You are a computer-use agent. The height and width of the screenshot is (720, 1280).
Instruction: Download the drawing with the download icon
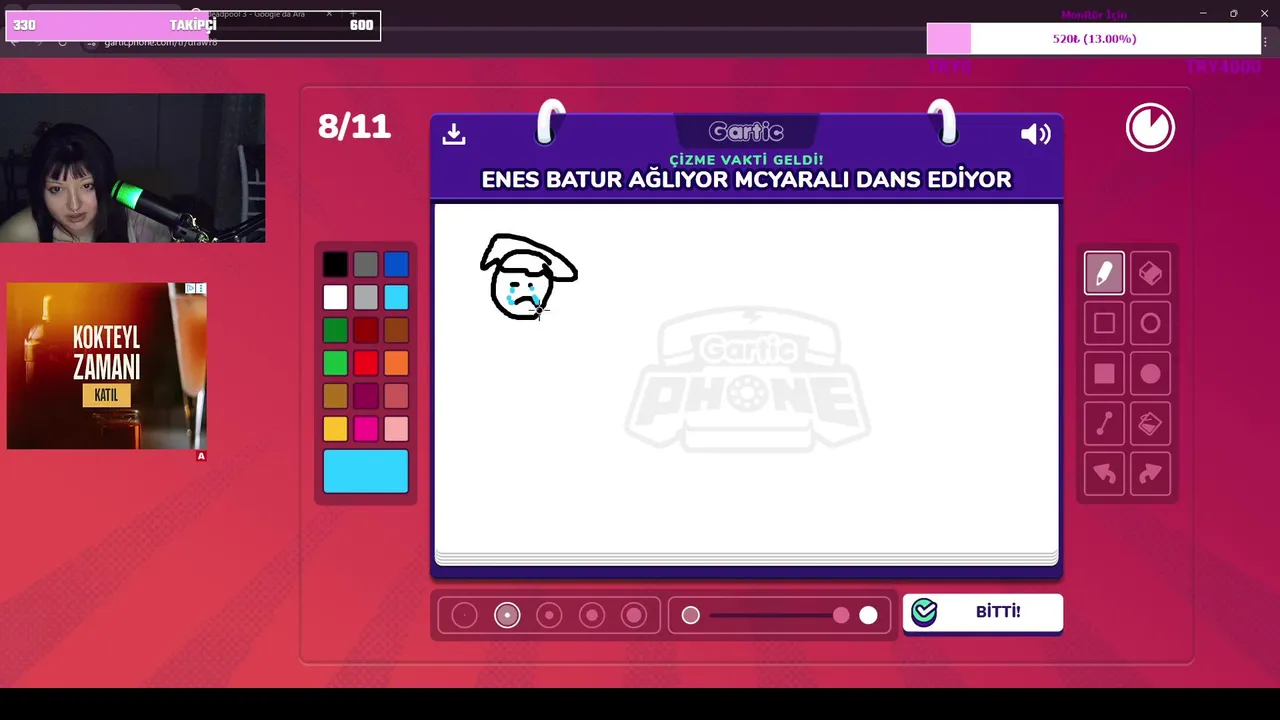[x=454, y=134]
